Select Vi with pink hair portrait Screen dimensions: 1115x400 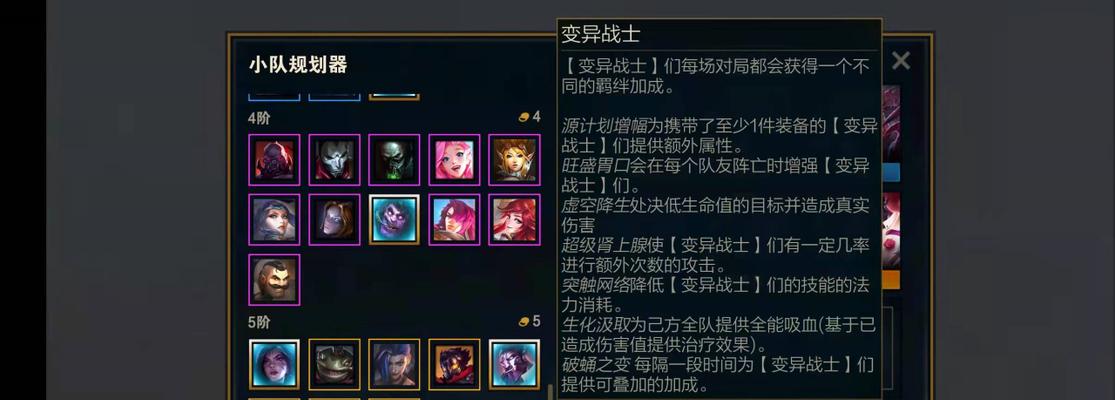pos(454,220)
